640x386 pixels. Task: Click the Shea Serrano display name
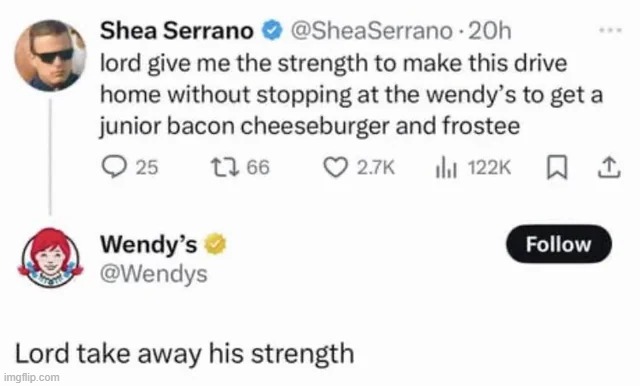click(x=177, y=31)
